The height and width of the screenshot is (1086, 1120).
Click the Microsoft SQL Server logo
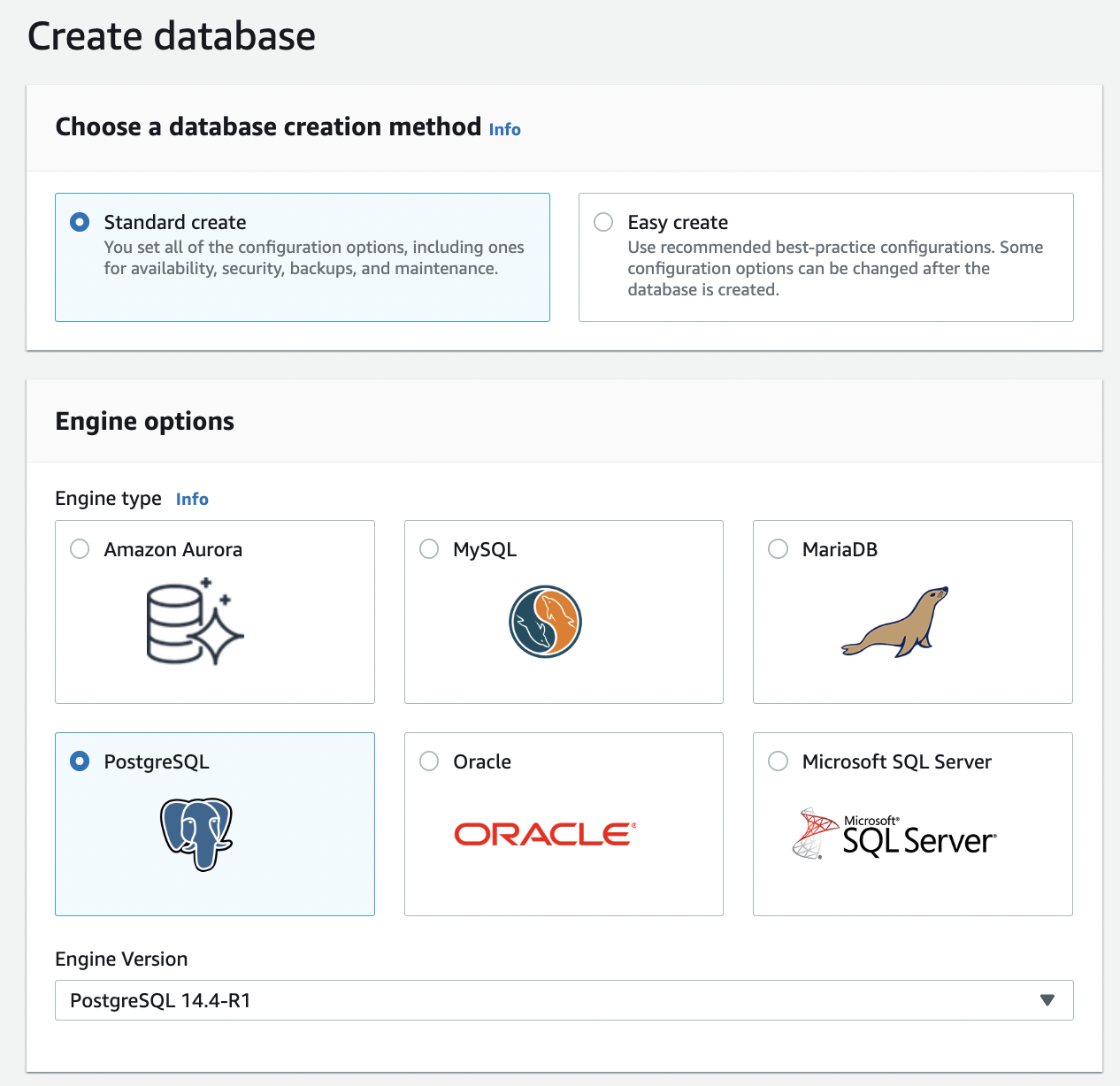pyautogui.click(x=894, y=834)
